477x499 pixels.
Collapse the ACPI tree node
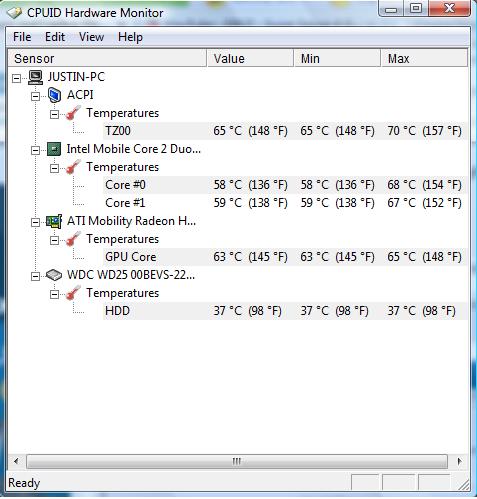point(35,96)
